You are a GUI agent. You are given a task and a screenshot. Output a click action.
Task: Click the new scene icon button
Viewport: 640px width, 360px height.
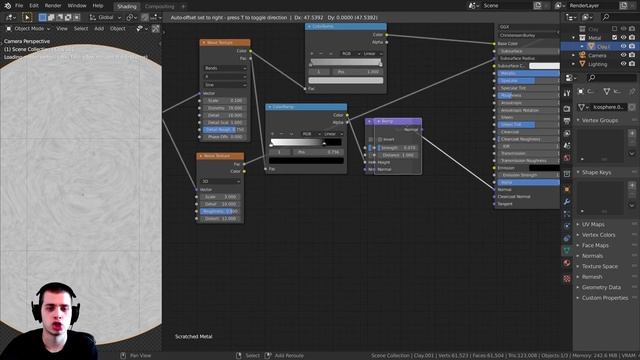pyautogui.click(x=538, y=6)
